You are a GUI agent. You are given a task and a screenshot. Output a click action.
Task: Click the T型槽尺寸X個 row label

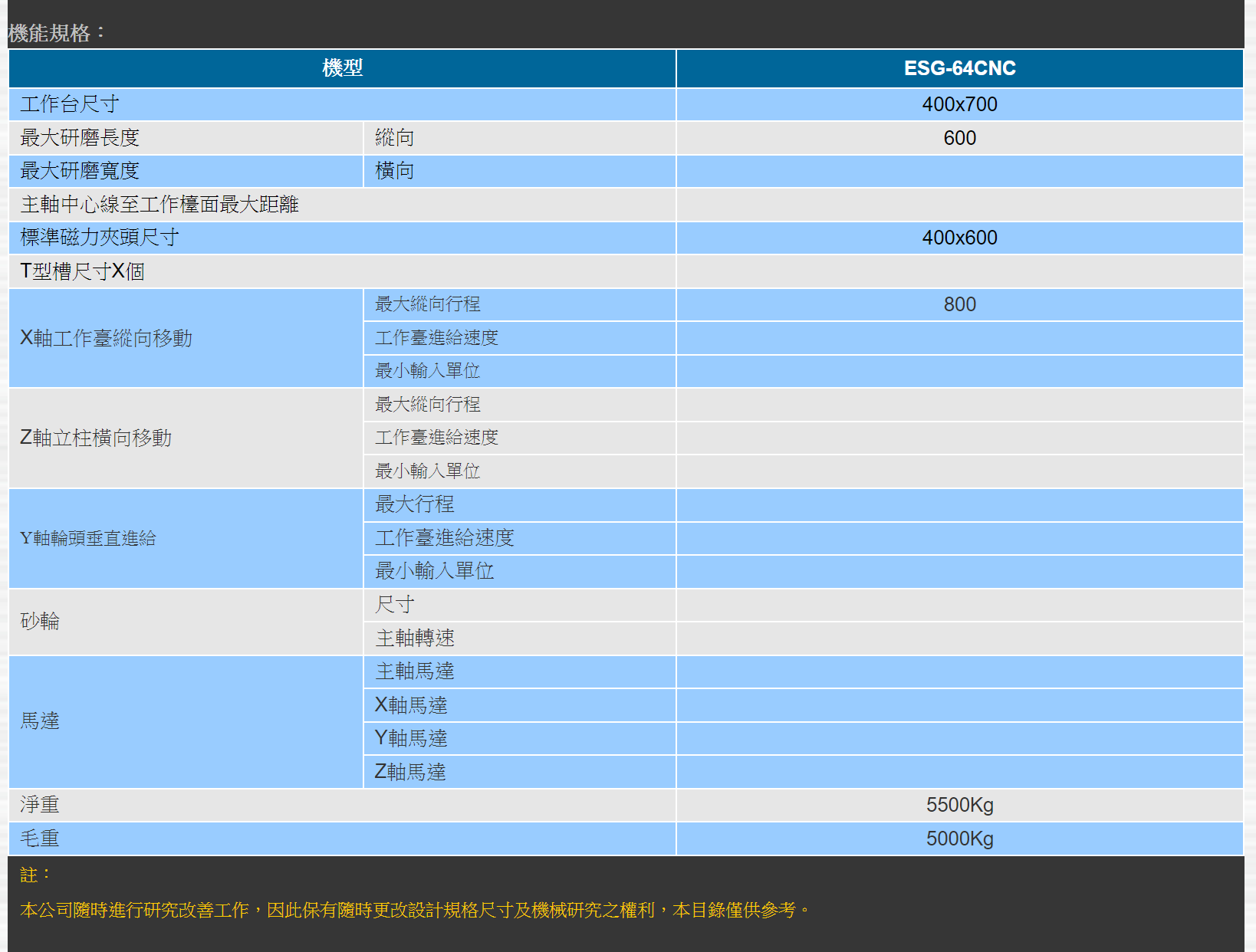tap(82, 271)
